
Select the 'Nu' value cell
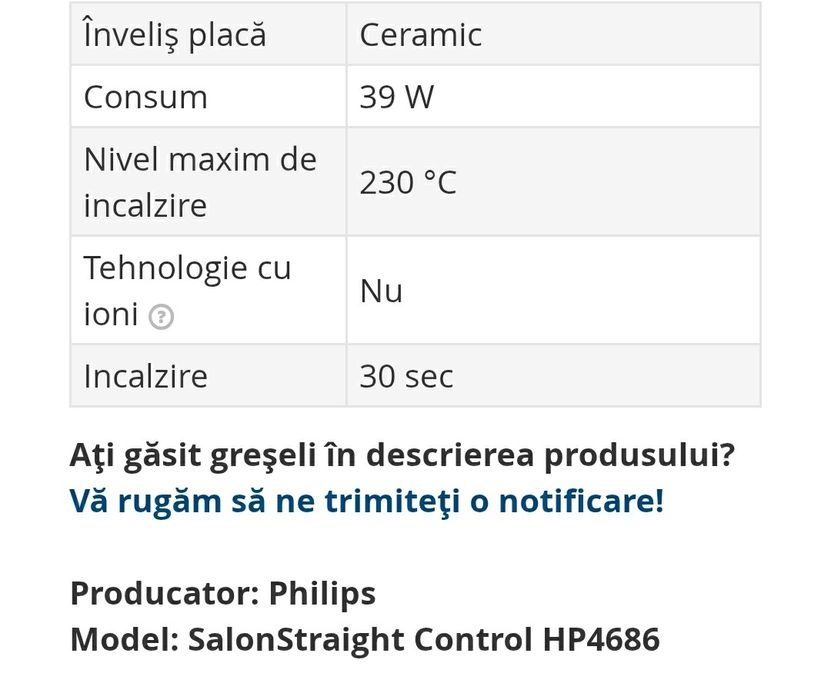[381, 291]
